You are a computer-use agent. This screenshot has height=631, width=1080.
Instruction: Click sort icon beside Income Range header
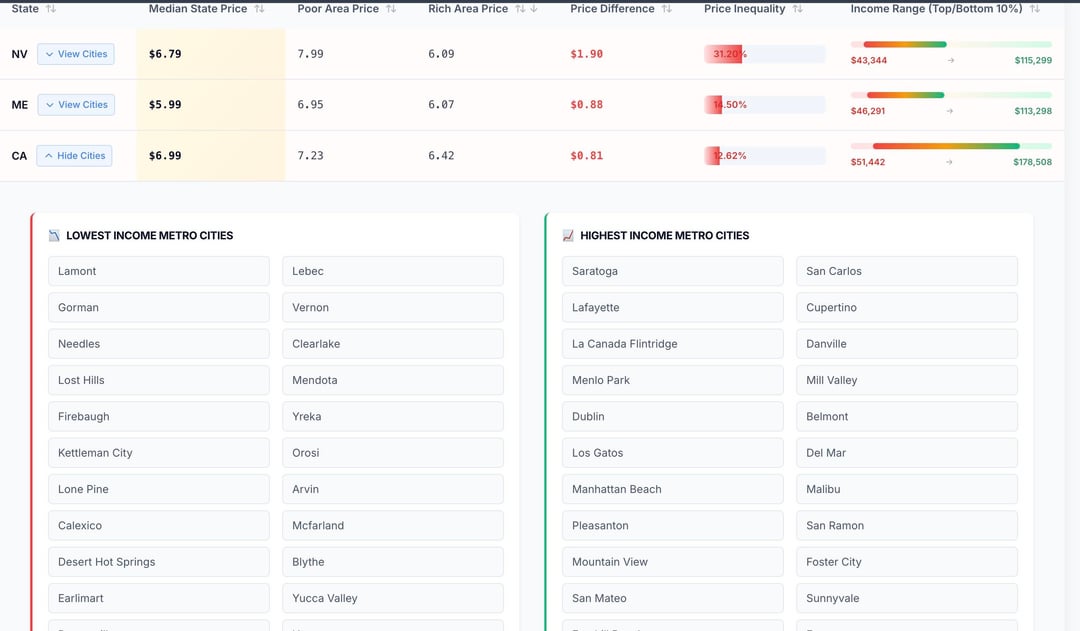click(x=1035, y=9)
